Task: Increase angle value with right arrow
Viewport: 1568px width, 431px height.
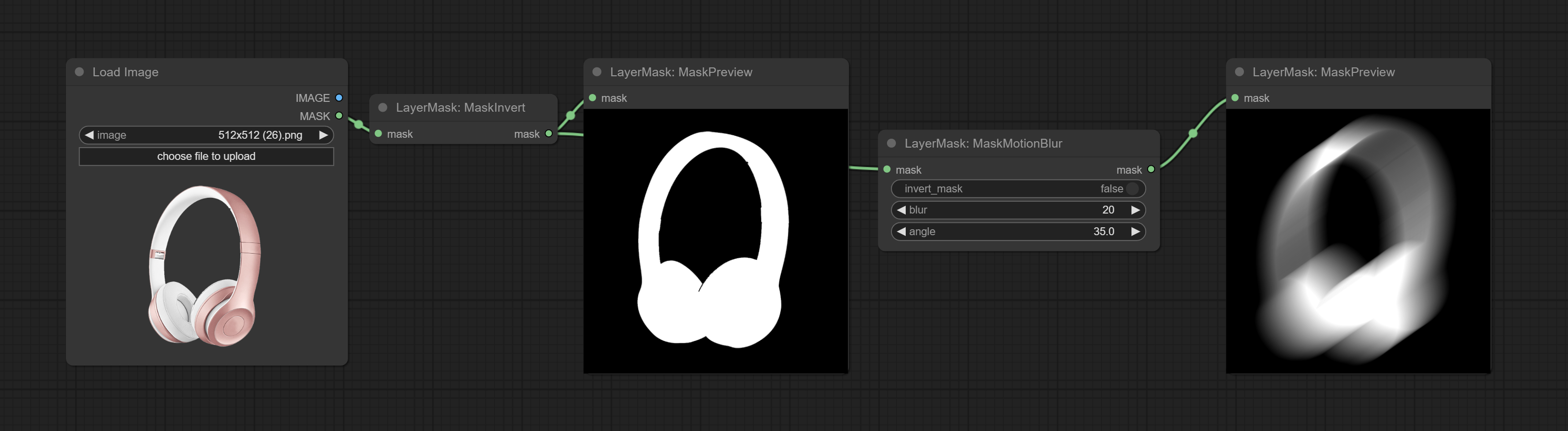Action: [1135, 231]
